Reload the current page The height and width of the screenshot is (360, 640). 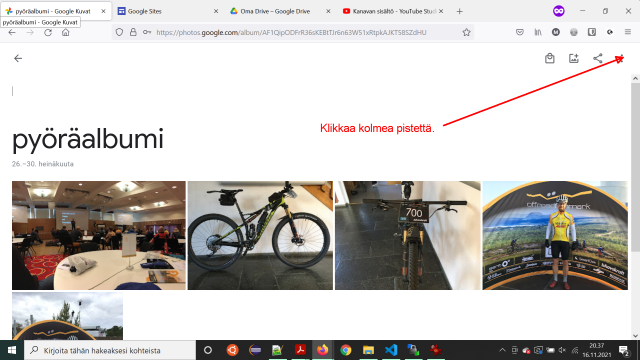tap(48, 32)
